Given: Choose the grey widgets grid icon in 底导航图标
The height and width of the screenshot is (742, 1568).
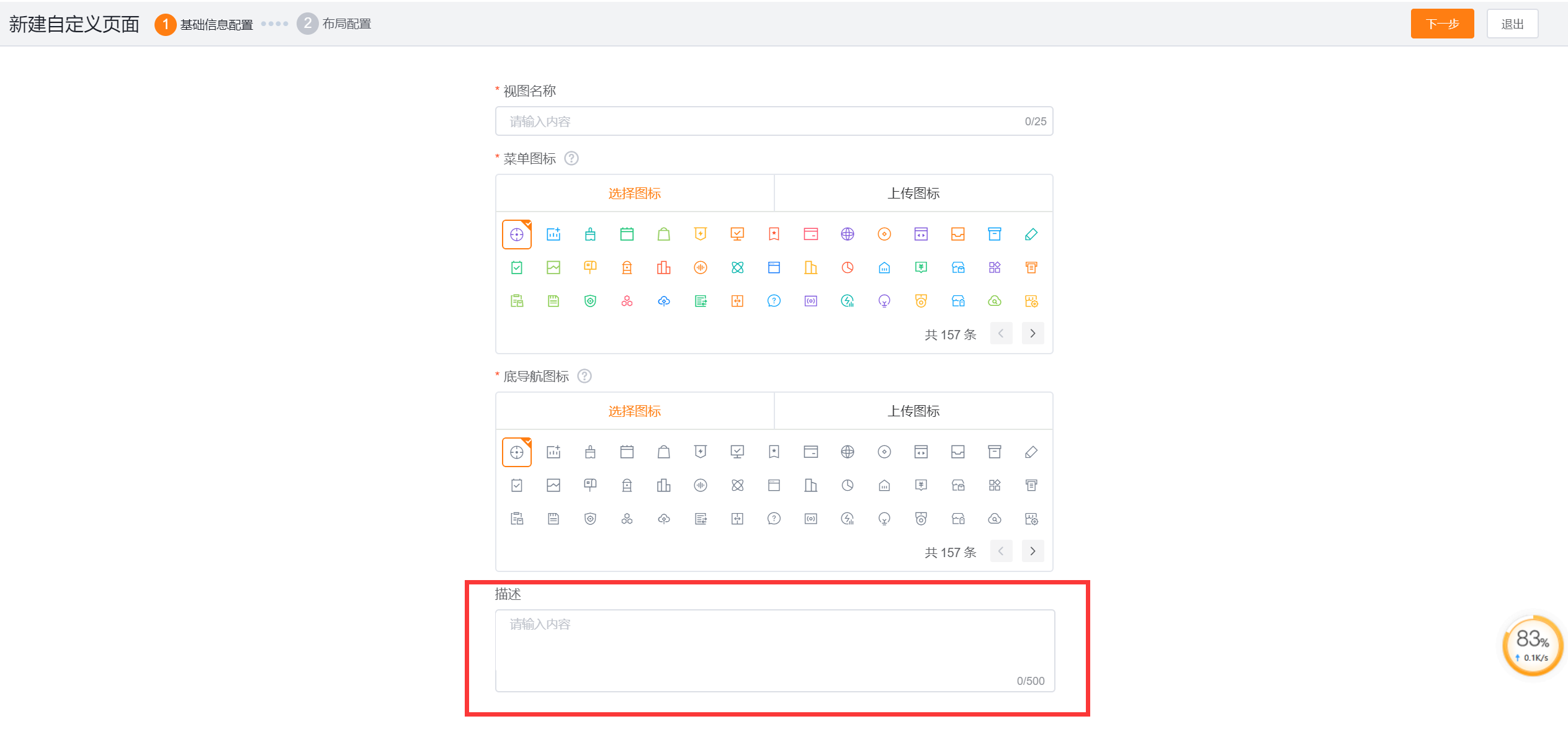Looking at the screenshot, I should coord(995,486).
